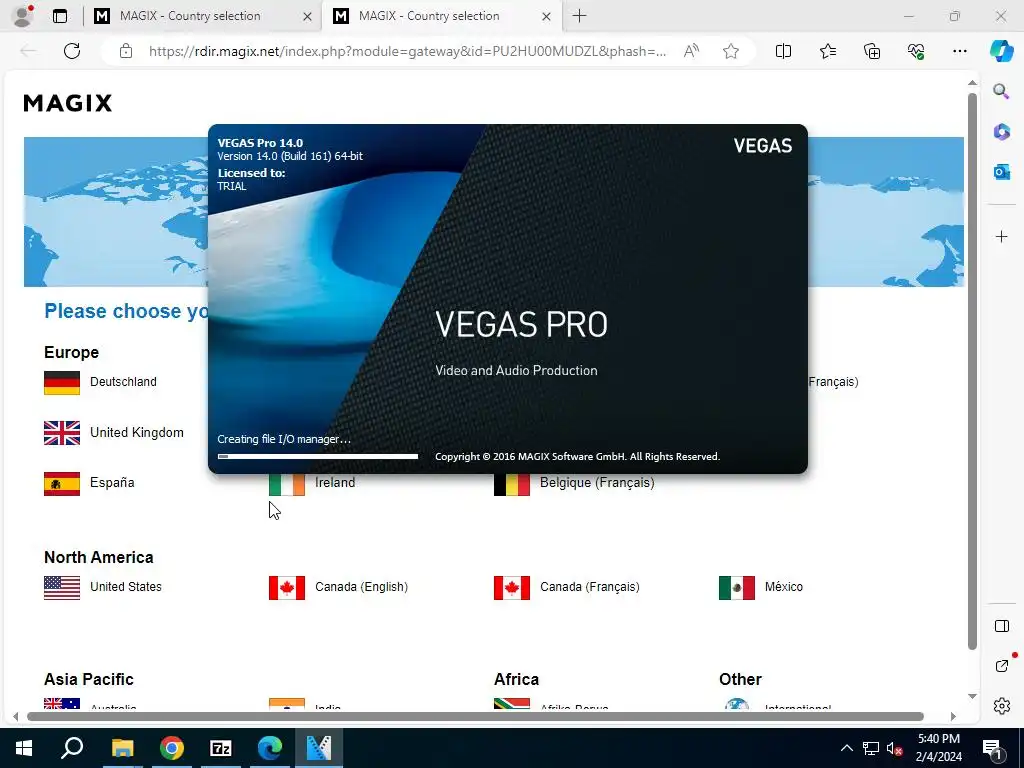
Task: Open a new browser tab
Action: tap(579, 16)
